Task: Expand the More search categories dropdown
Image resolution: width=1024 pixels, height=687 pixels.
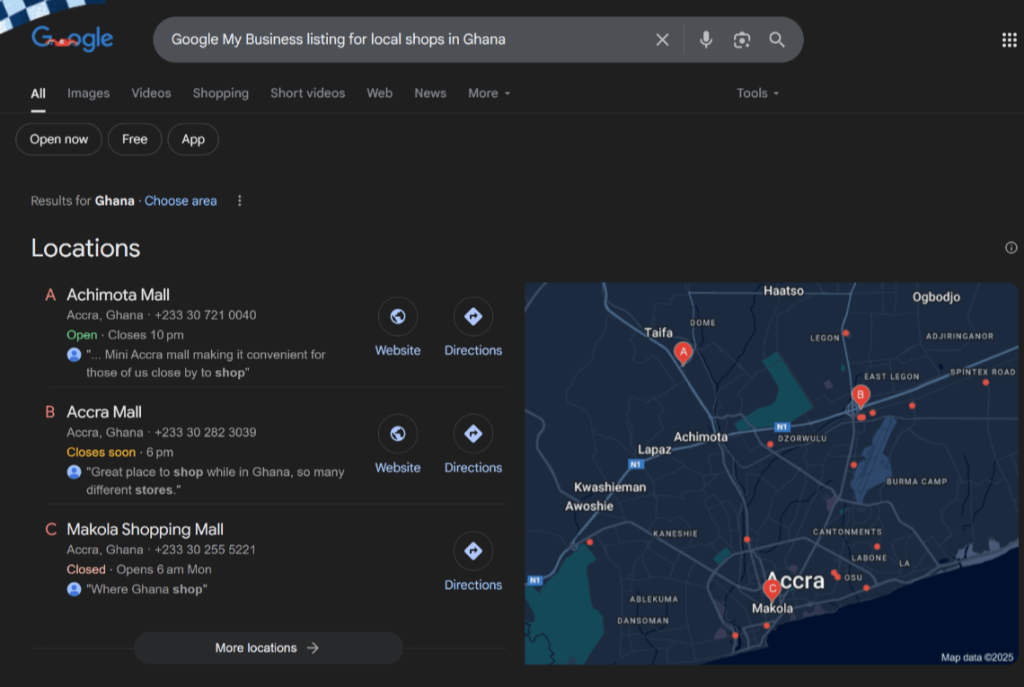Action: pos(489,93)
